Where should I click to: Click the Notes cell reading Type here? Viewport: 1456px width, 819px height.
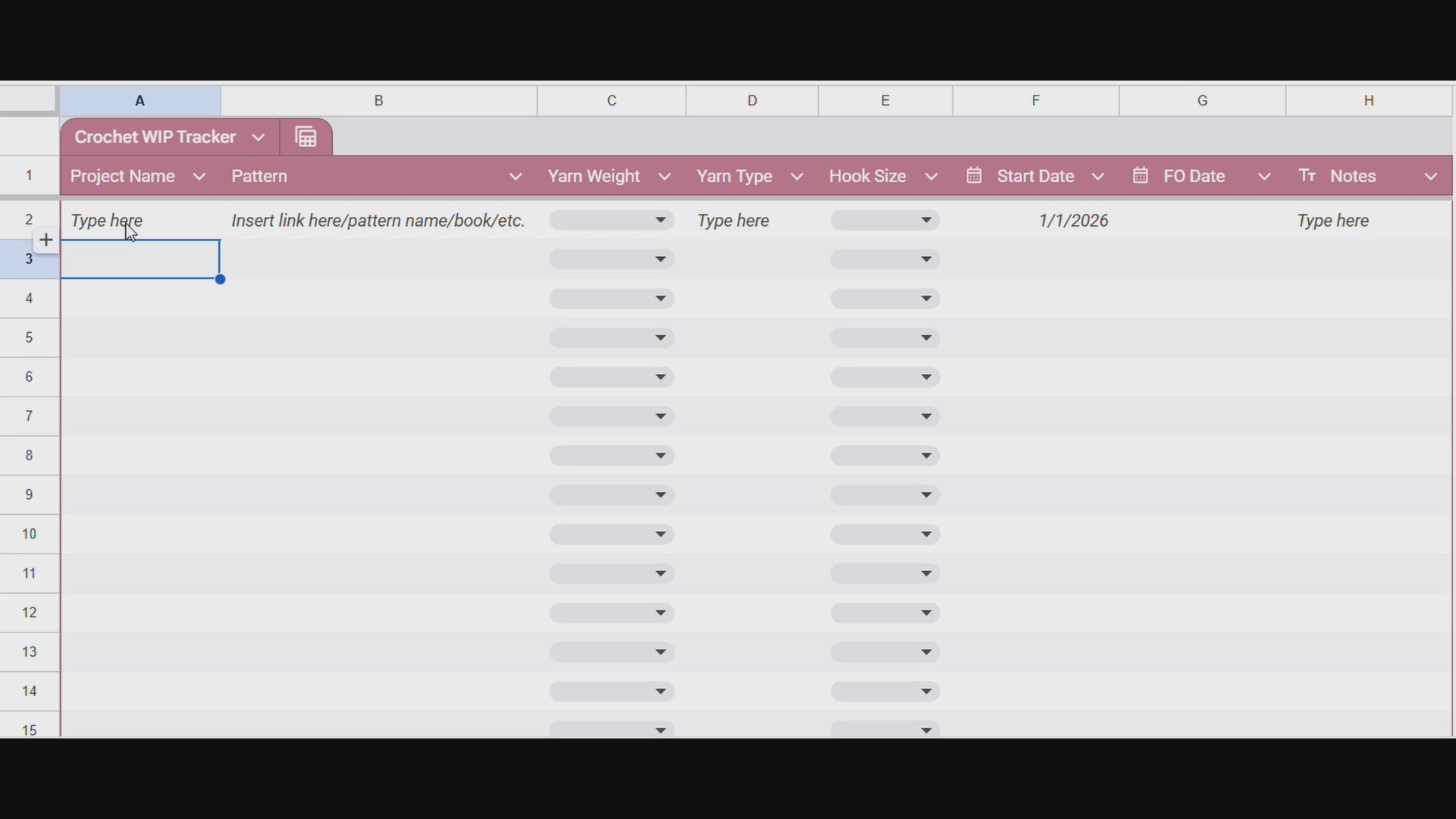click(1332, 221)
